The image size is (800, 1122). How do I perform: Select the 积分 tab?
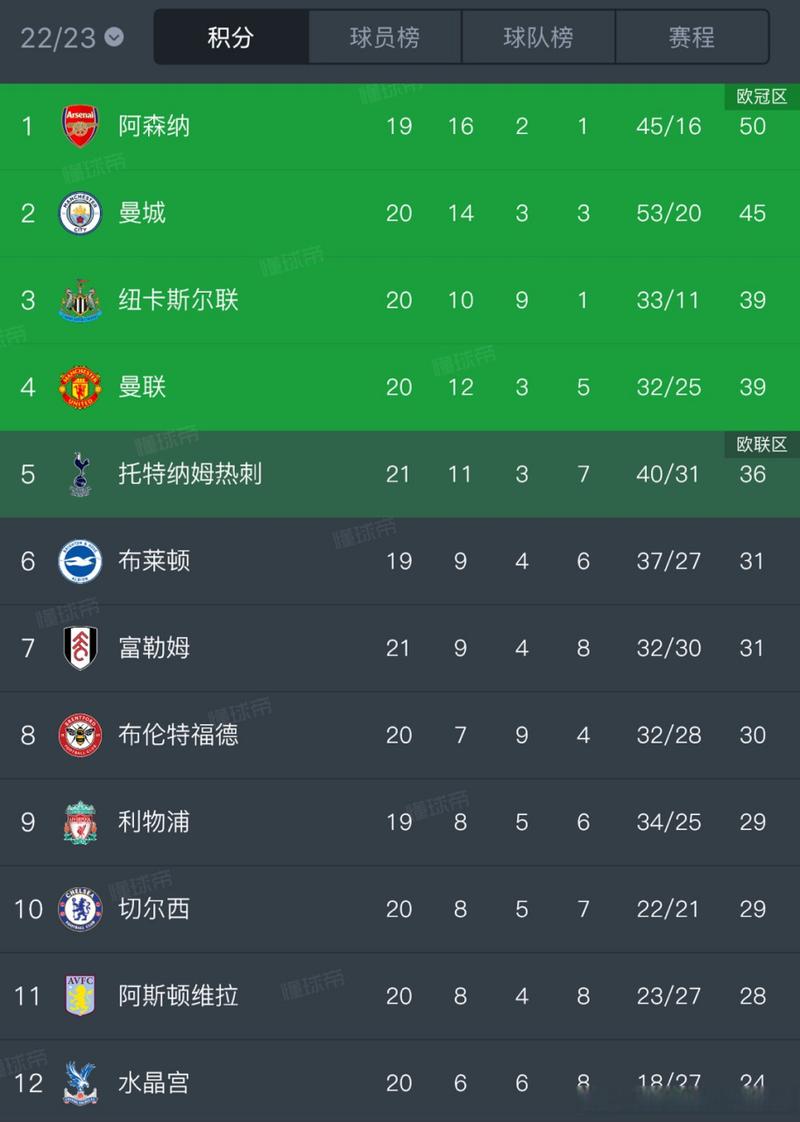coord(231,37)
